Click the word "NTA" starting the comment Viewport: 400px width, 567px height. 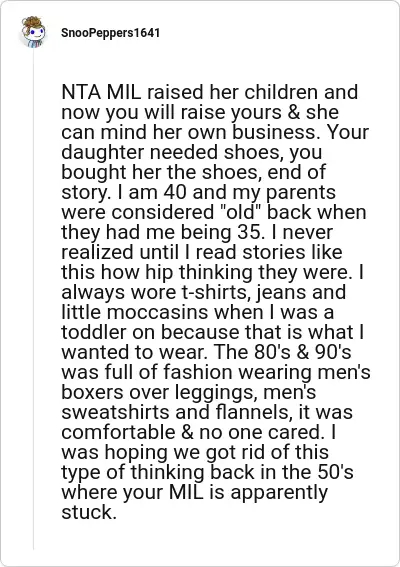click(81, 93)
